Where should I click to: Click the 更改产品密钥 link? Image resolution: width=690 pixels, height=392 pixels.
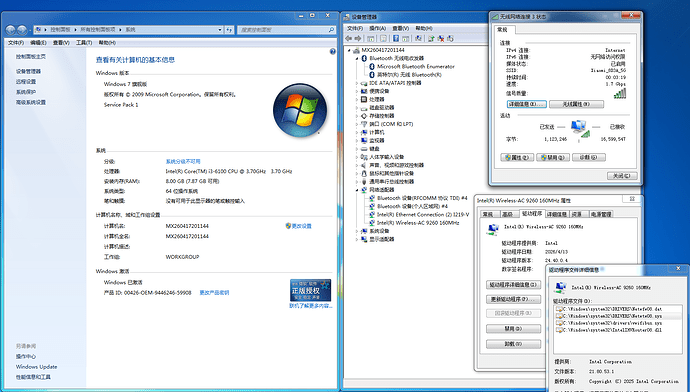(214, 293)
